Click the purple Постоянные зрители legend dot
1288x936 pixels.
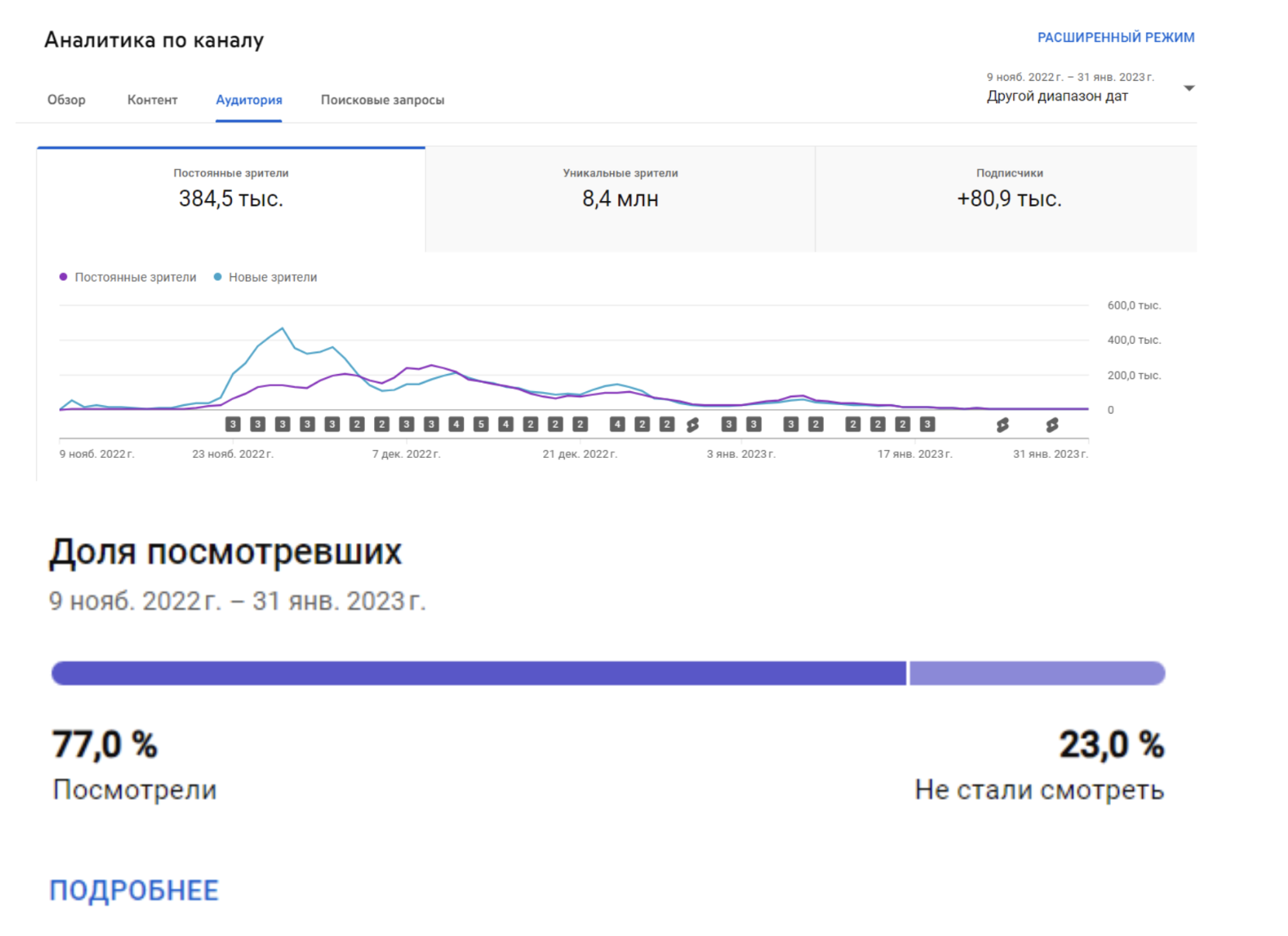pos(64,277)
